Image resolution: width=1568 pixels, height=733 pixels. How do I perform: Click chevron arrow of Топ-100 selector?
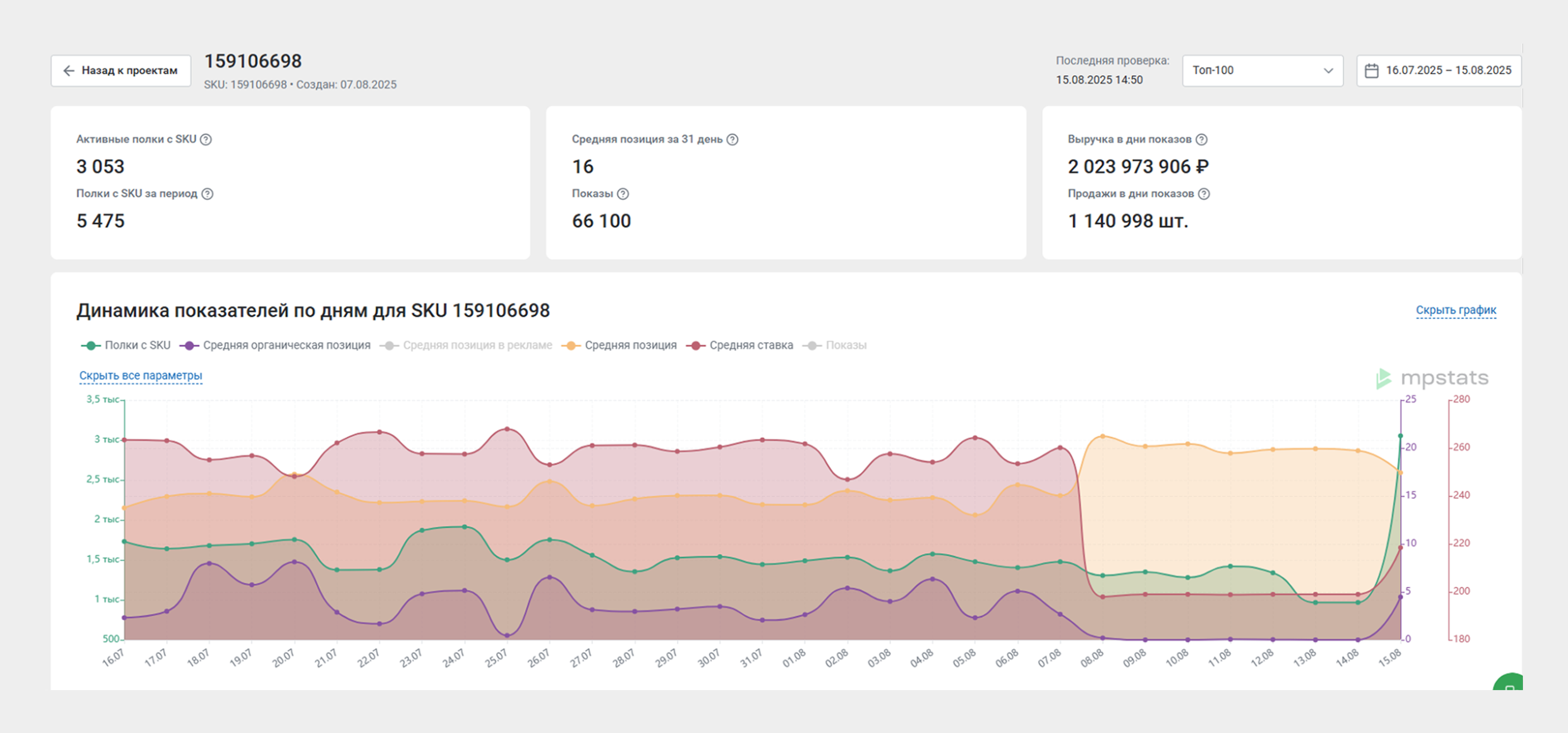coord(1328,71)
